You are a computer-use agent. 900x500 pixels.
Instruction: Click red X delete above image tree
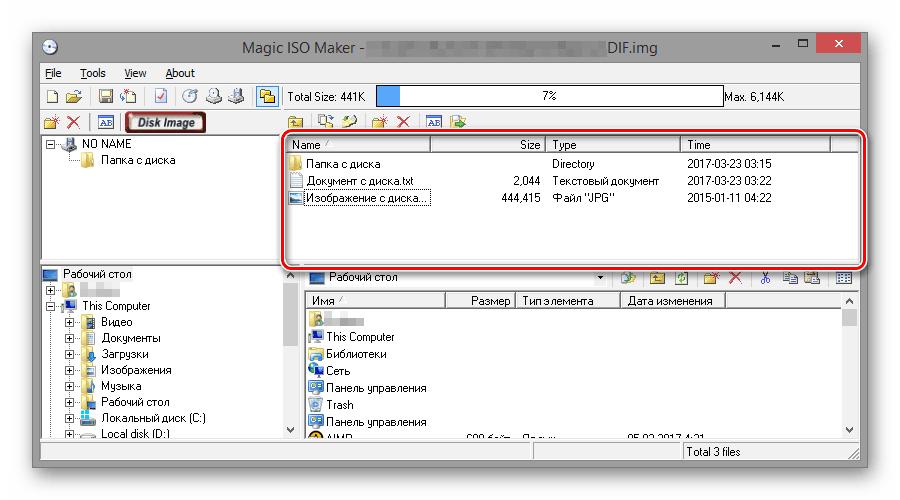(73, 122)
